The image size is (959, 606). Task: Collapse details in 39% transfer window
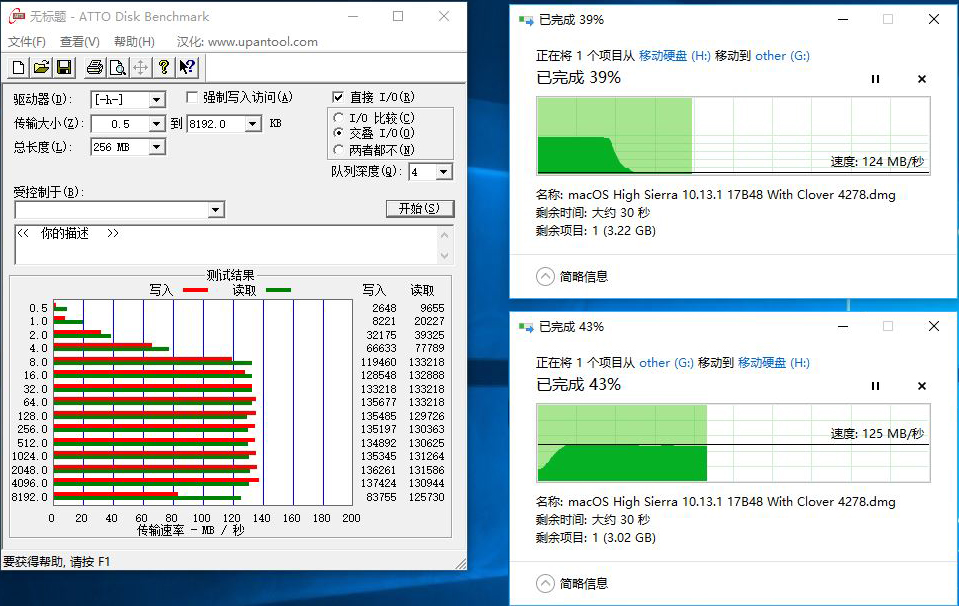(545, 276)
